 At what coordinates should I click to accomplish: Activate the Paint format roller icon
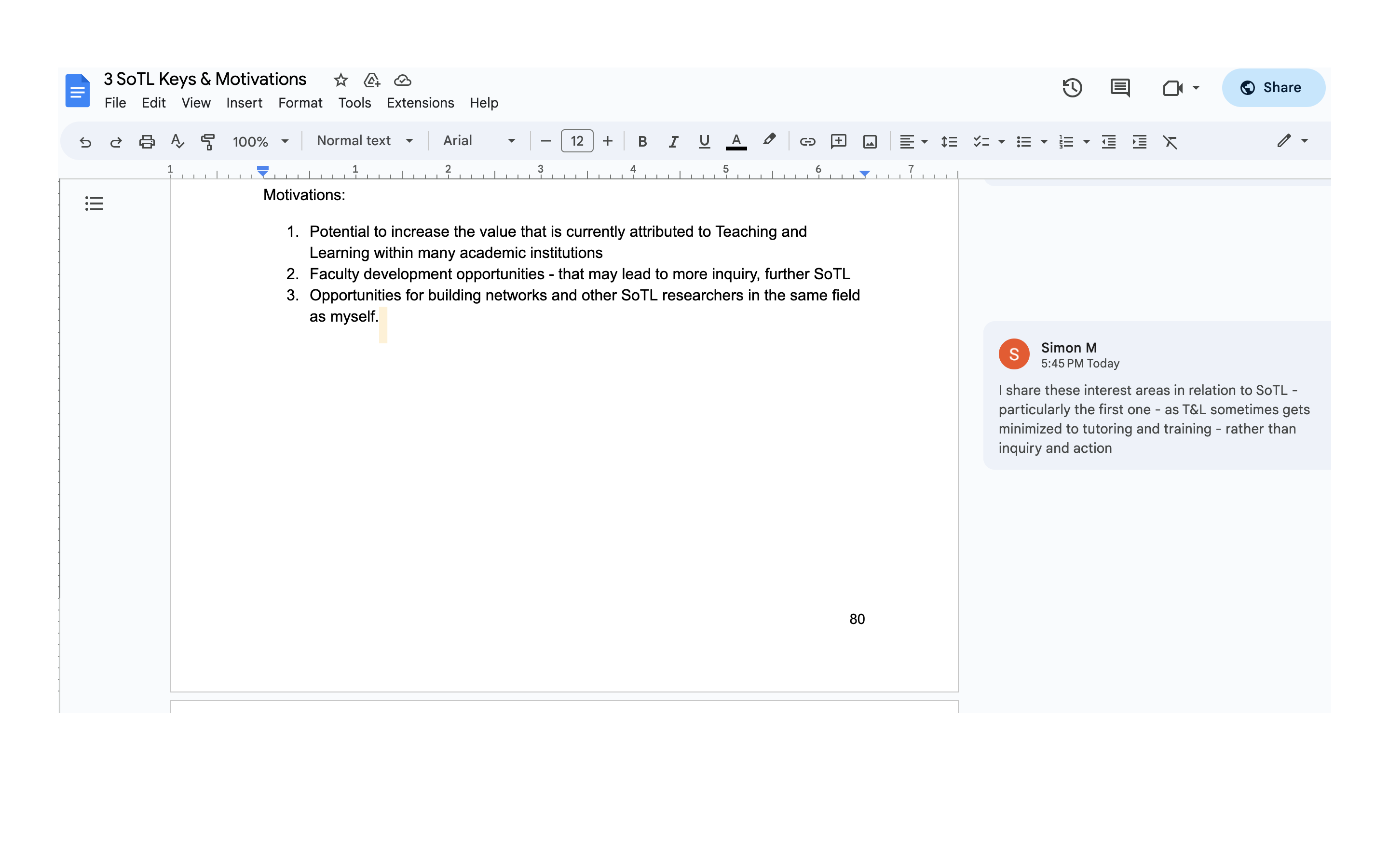pyautogui.click(x=208, y=142)
